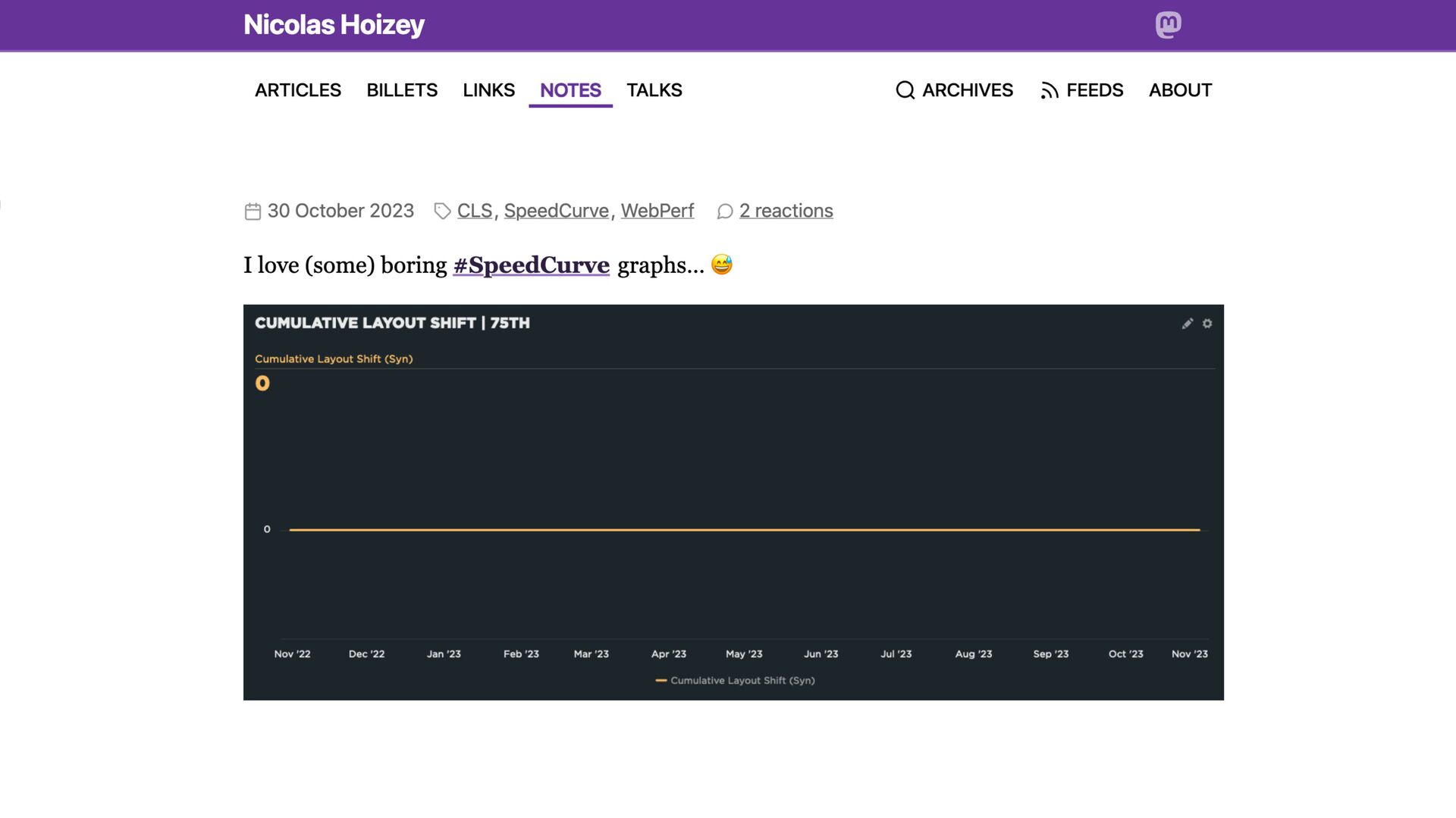Open the Mastodon profile icon
This screenshot has width=1456, height=818.
1168,25
